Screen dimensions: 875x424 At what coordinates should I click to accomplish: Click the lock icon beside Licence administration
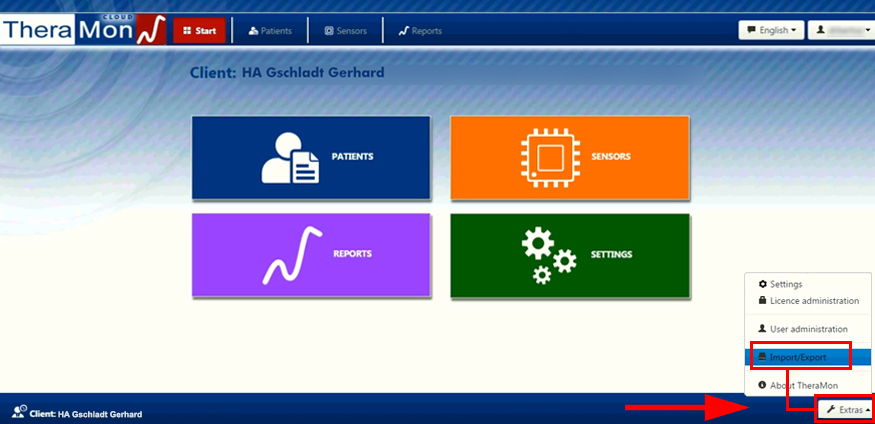(763, 301)
